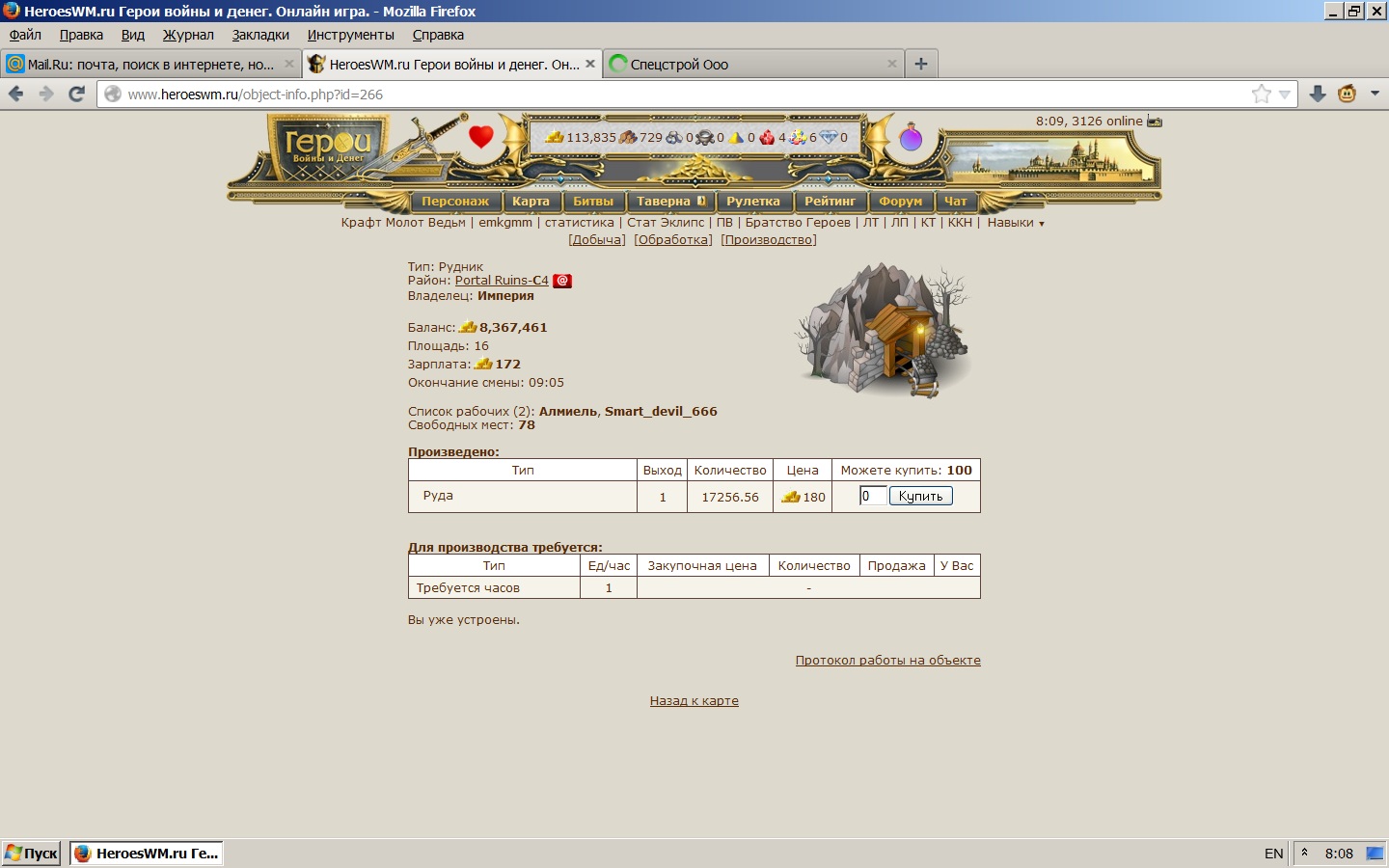The width and height of the screenshot is (1389, 868).
Task: Click the radio icon beside the online count
Action: (x=1155, y=122)
